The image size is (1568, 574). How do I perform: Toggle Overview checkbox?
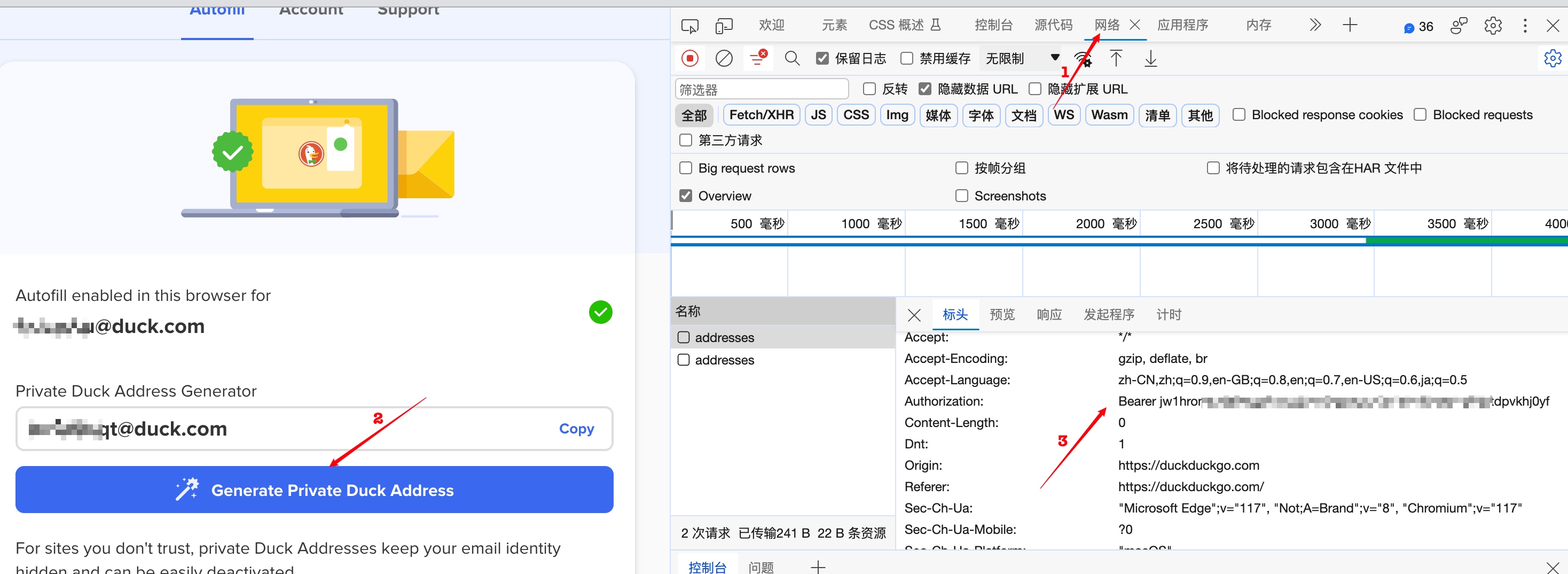[685, 196]
